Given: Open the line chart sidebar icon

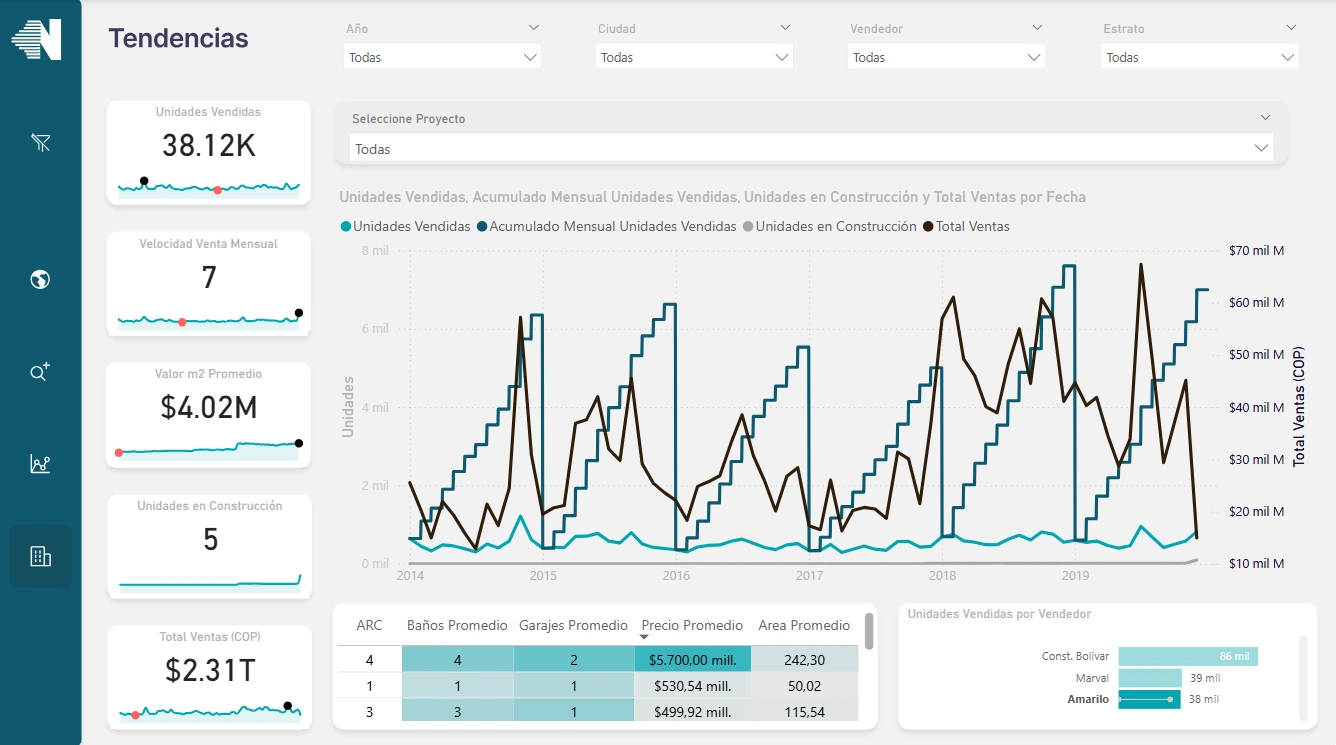Looking at the screenshot, I should click(x=40, y=464).
